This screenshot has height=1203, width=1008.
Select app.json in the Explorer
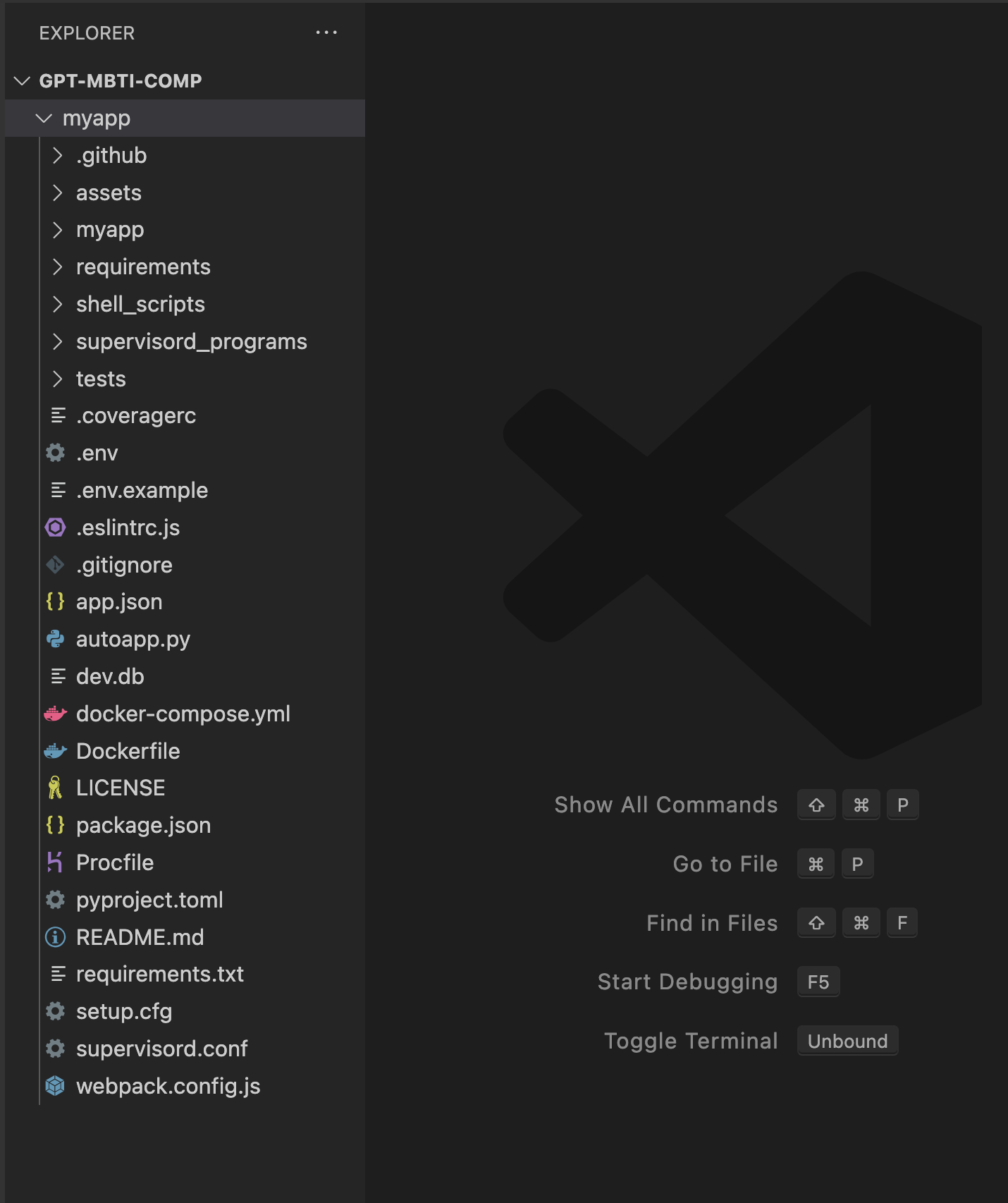coord(185,601)
